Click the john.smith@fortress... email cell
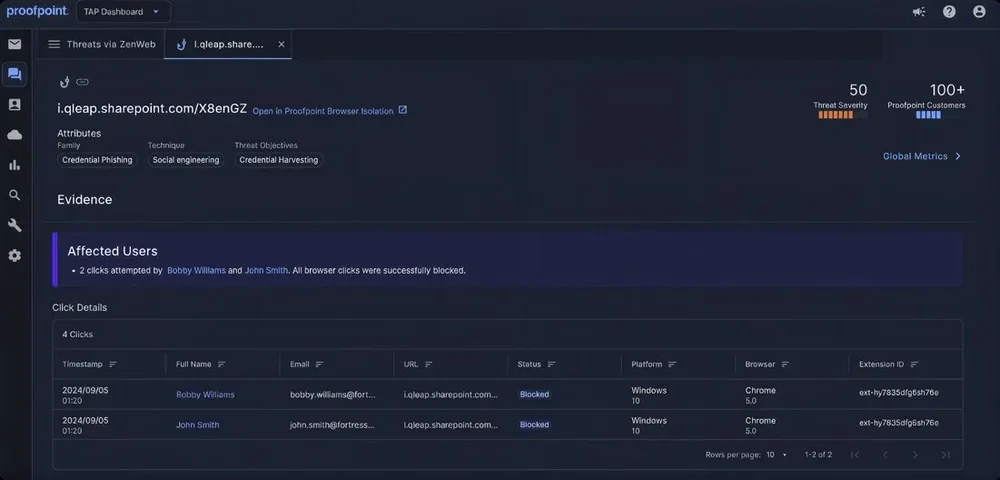Screen dimensions: 1000x480 click(x=332, y=425)
